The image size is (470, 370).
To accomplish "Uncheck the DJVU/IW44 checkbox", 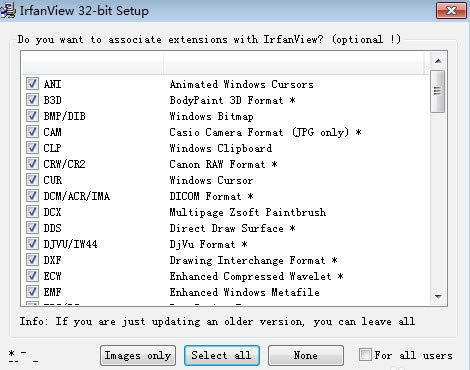I will coord(32,244).
